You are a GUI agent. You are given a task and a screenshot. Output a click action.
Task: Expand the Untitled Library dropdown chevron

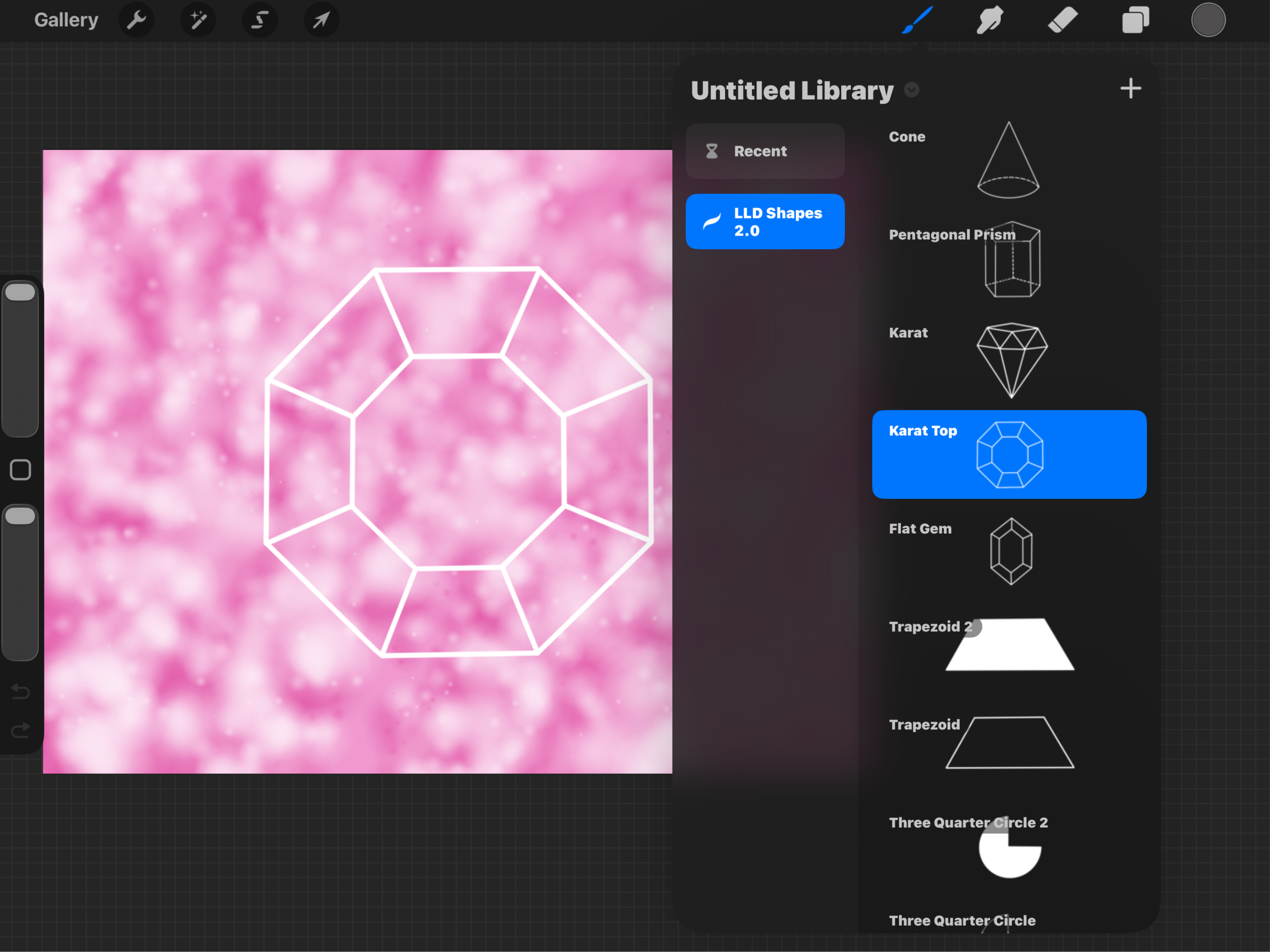click(912, 90)
